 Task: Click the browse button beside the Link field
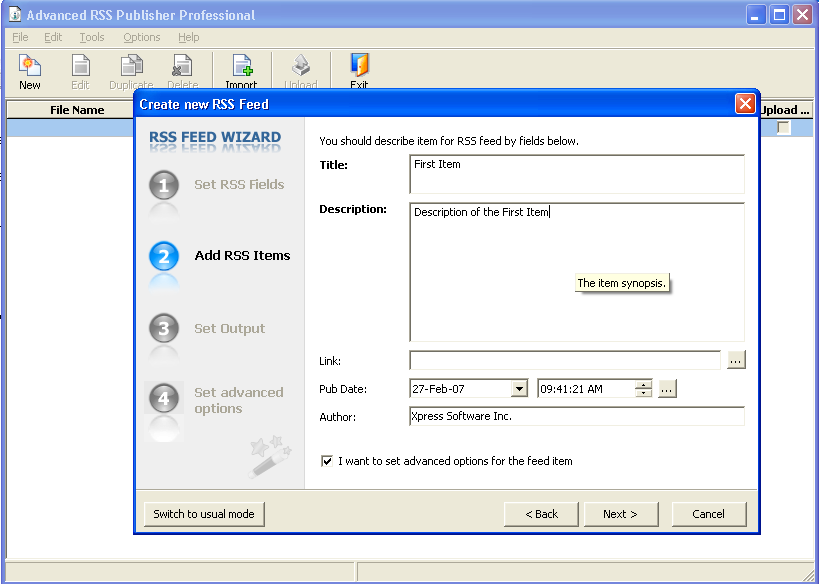click(736, 360)
